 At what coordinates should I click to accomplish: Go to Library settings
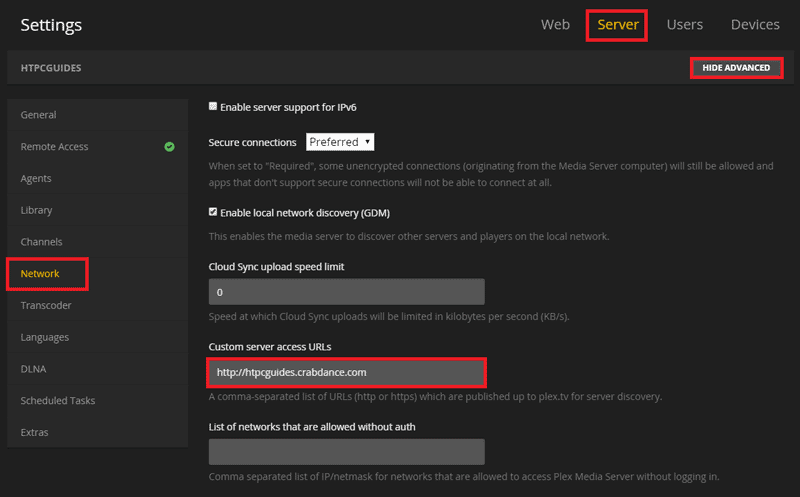point(37,211)
